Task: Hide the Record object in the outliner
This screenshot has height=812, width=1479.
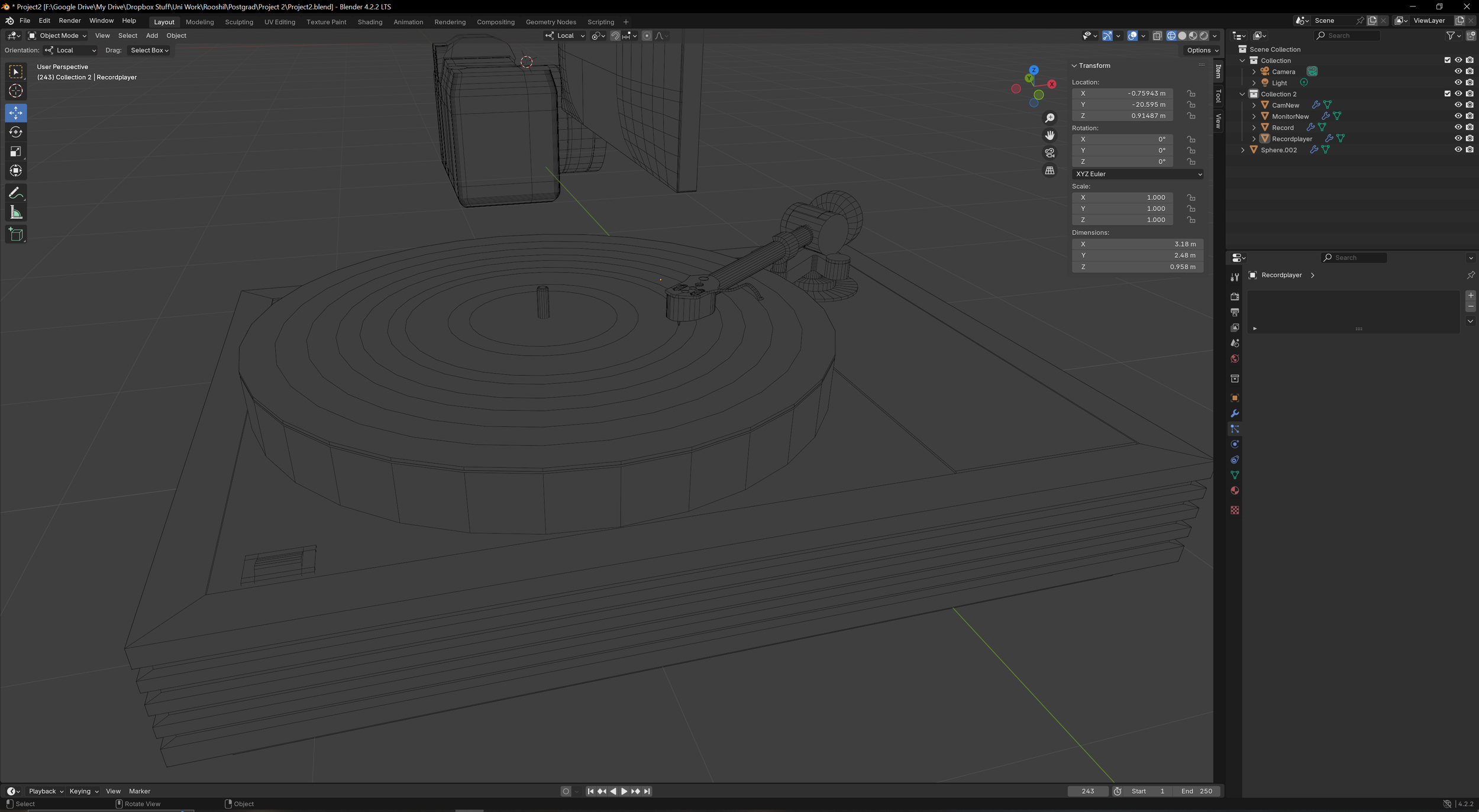Action: 1458,127
